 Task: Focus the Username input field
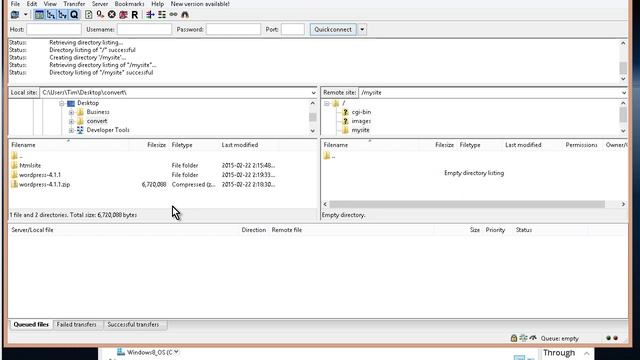click(144, 29)
